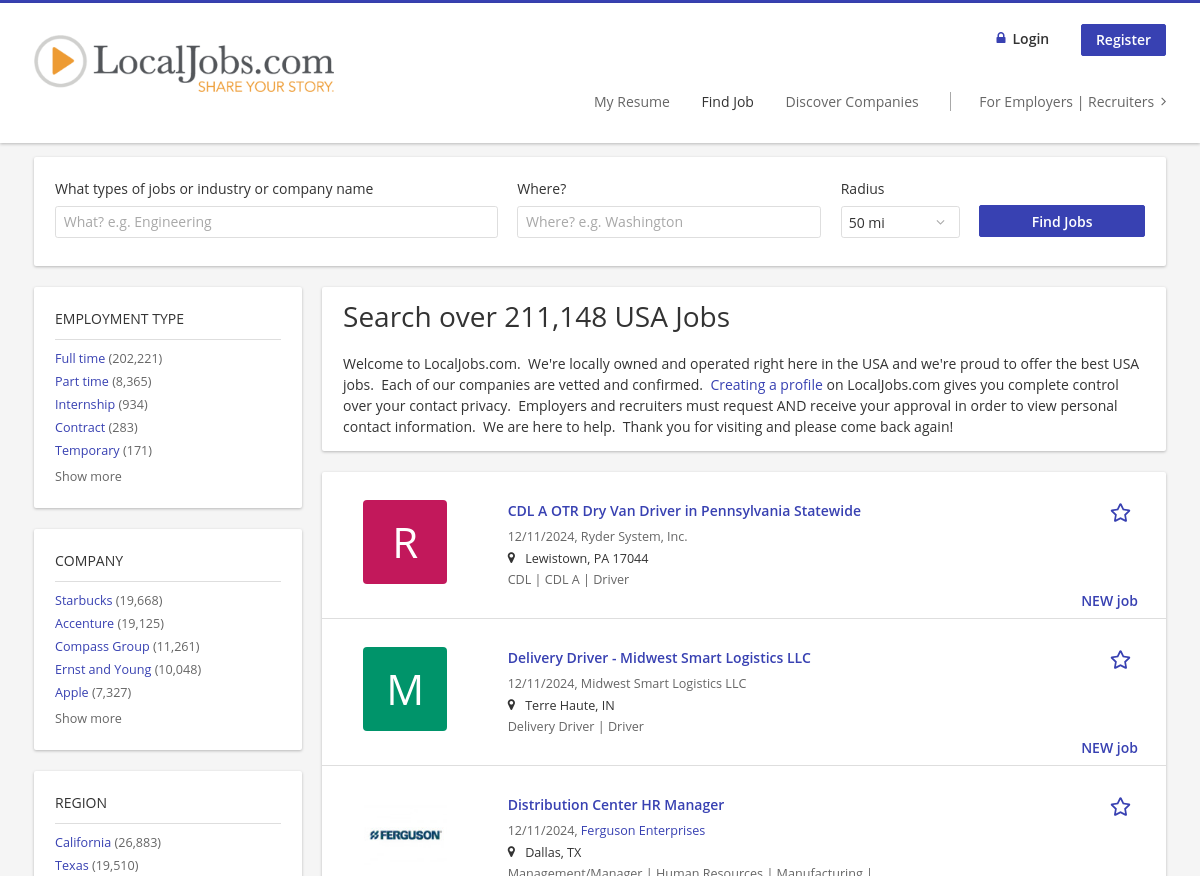The width and height of the screenshot is (1200, 876).
Task: Filter jobs by California region
Action: pos(83,842)
